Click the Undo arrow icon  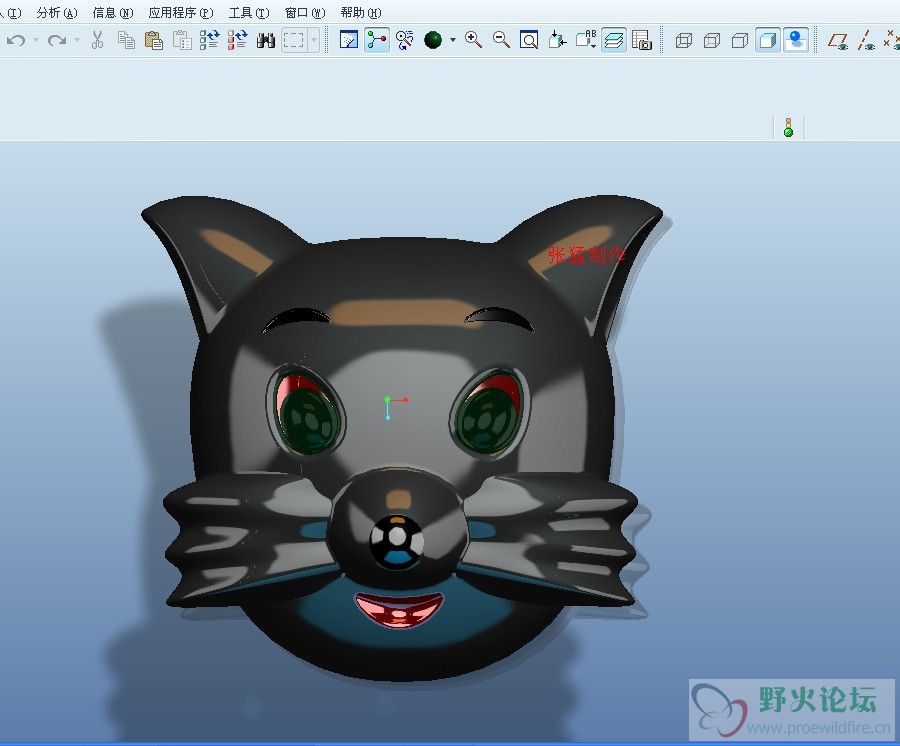17,40
